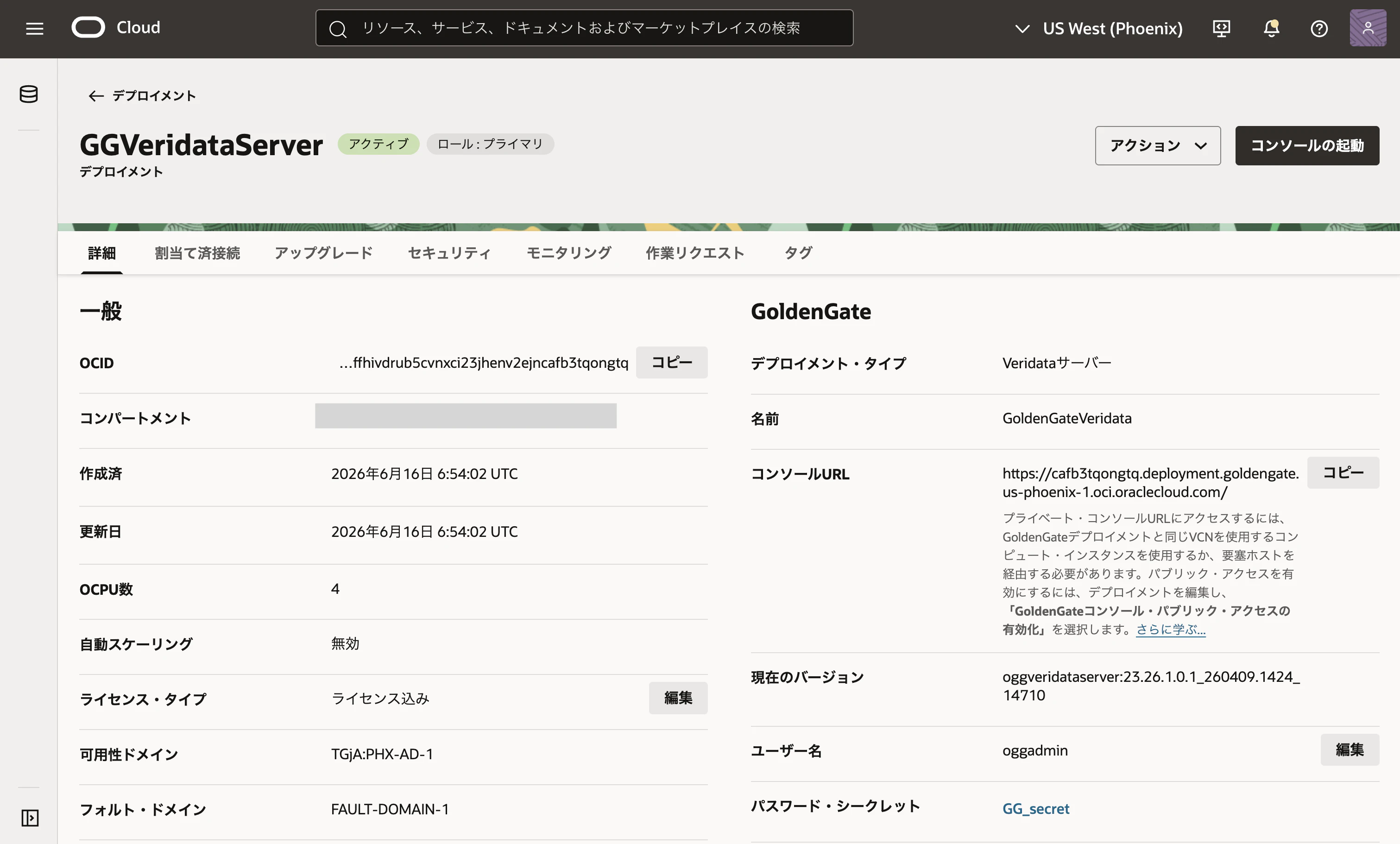The width and height of the screenshot is (1400, 844).
Task: Click the アクティブ status badge
Action: point(378,144)
